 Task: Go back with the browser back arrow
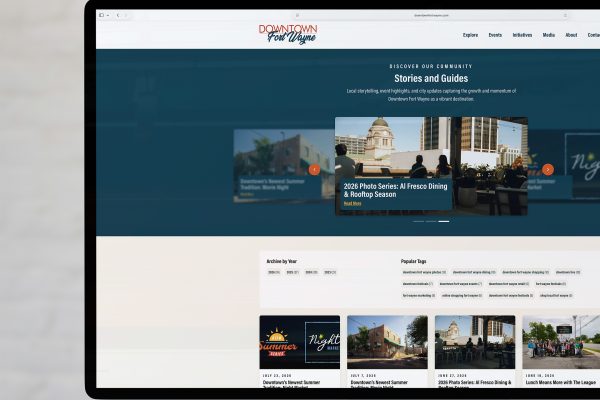tap(118, 15)
